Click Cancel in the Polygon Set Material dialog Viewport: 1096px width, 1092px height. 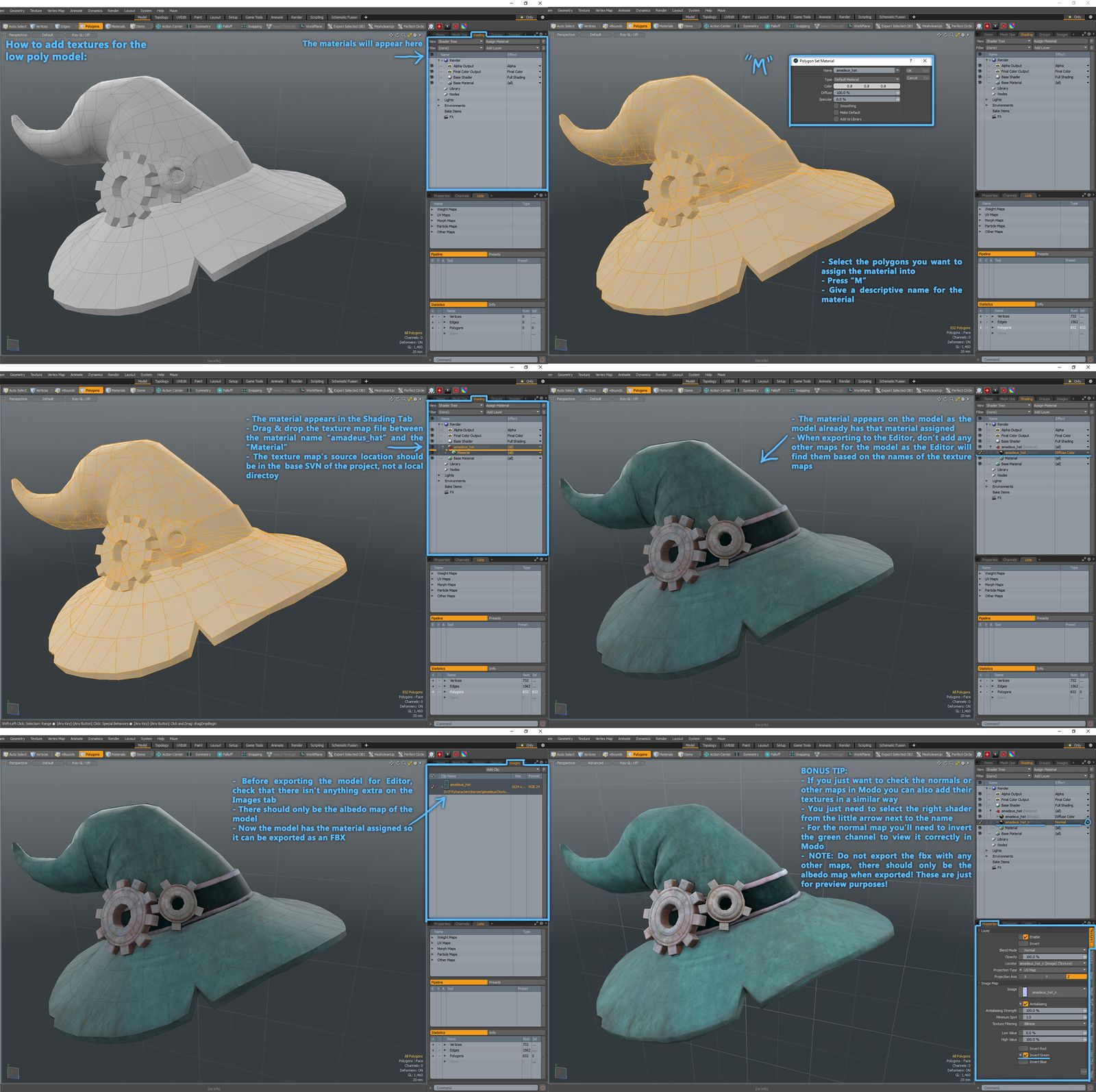point(918,78)
